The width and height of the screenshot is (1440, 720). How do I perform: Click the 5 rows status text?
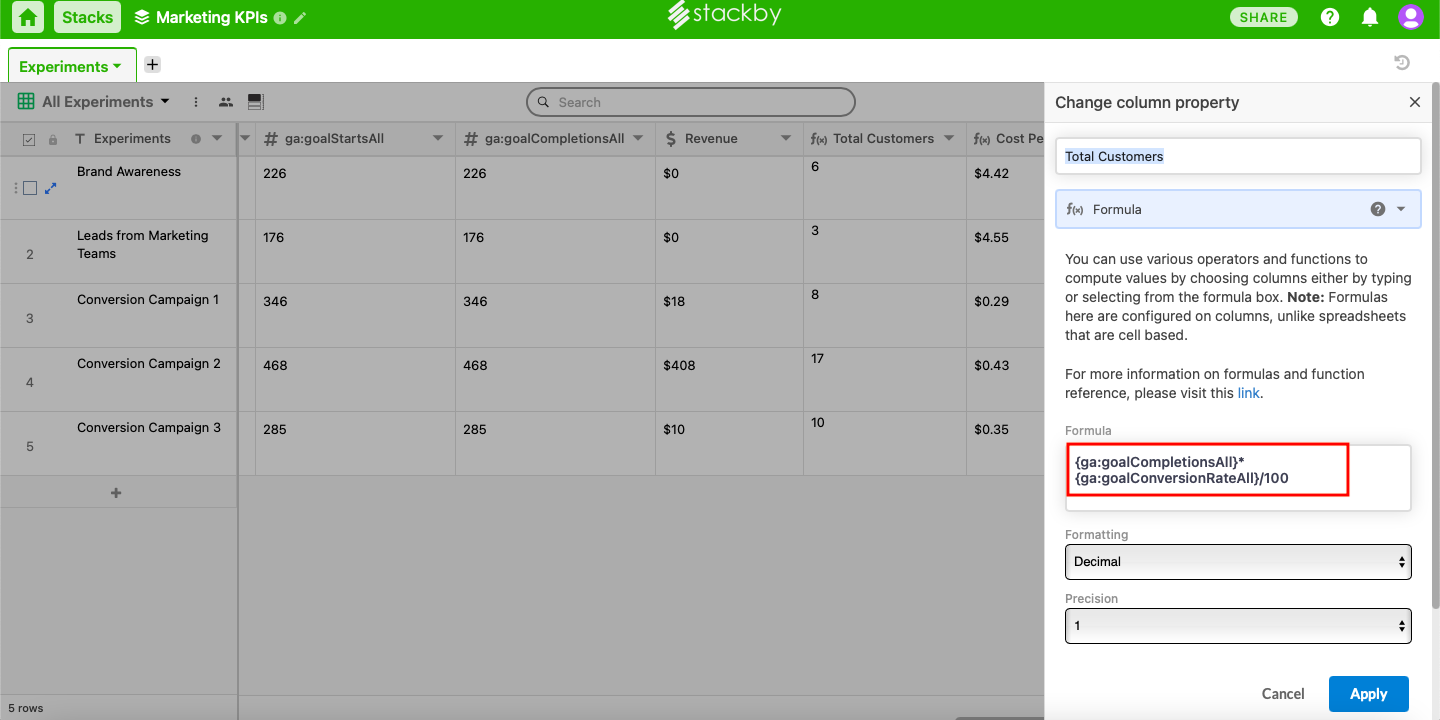26,708
